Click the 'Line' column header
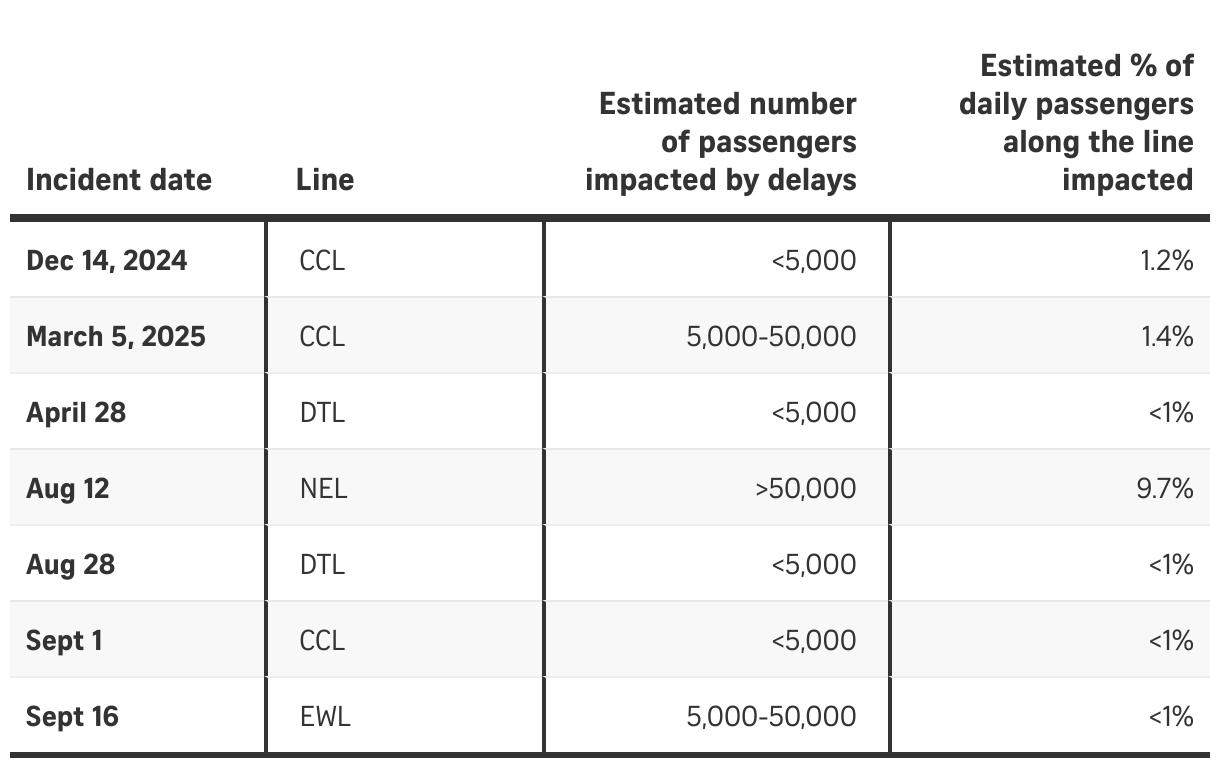 click(x=325, y=180)
